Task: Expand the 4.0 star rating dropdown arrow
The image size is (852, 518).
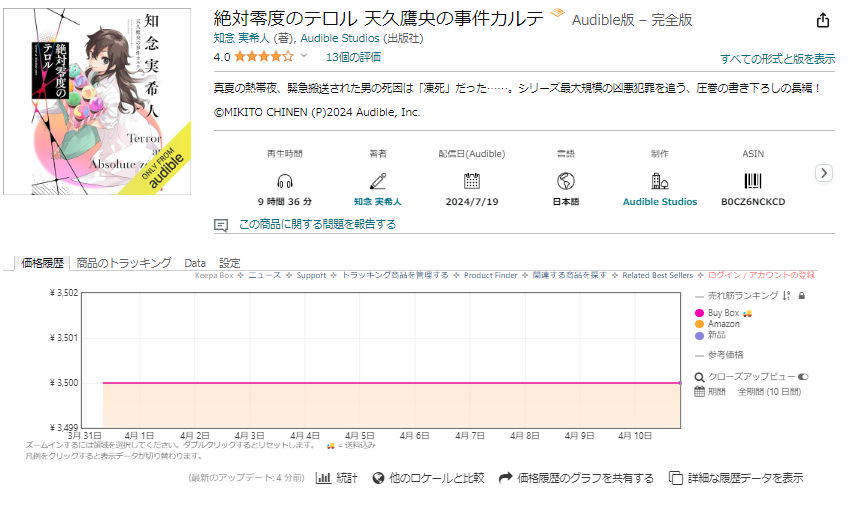Action: 304,55
